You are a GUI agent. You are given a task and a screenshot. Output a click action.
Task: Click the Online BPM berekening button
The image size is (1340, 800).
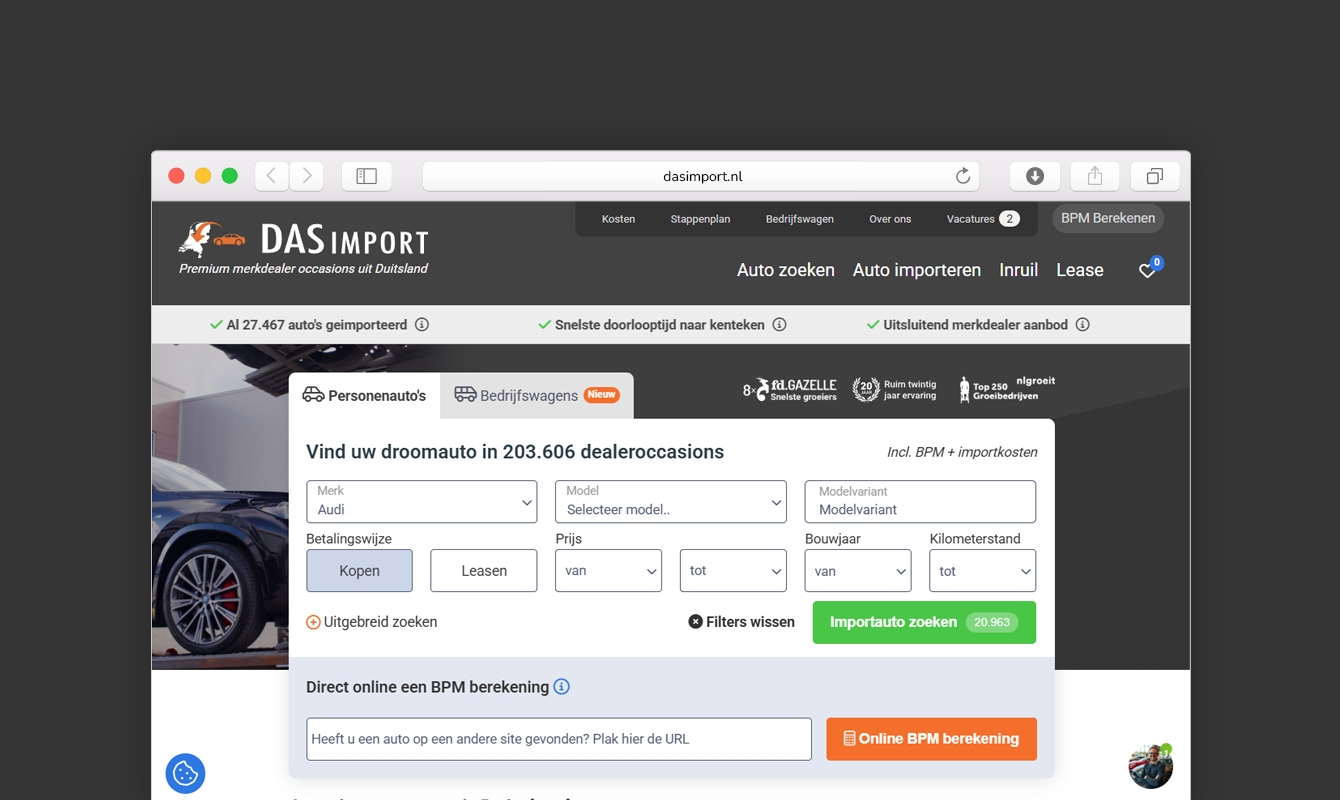tap(931, 739)
